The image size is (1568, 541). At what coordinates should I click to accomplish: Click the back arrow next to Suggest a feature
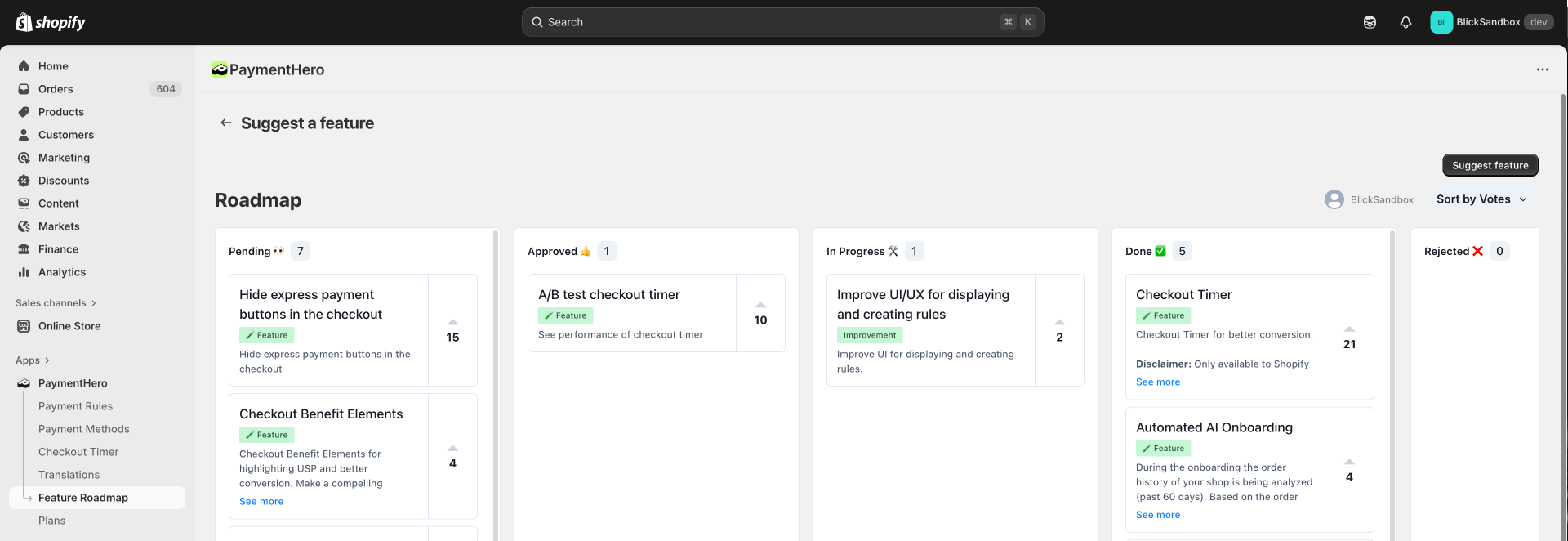click(x=226, y=123)
